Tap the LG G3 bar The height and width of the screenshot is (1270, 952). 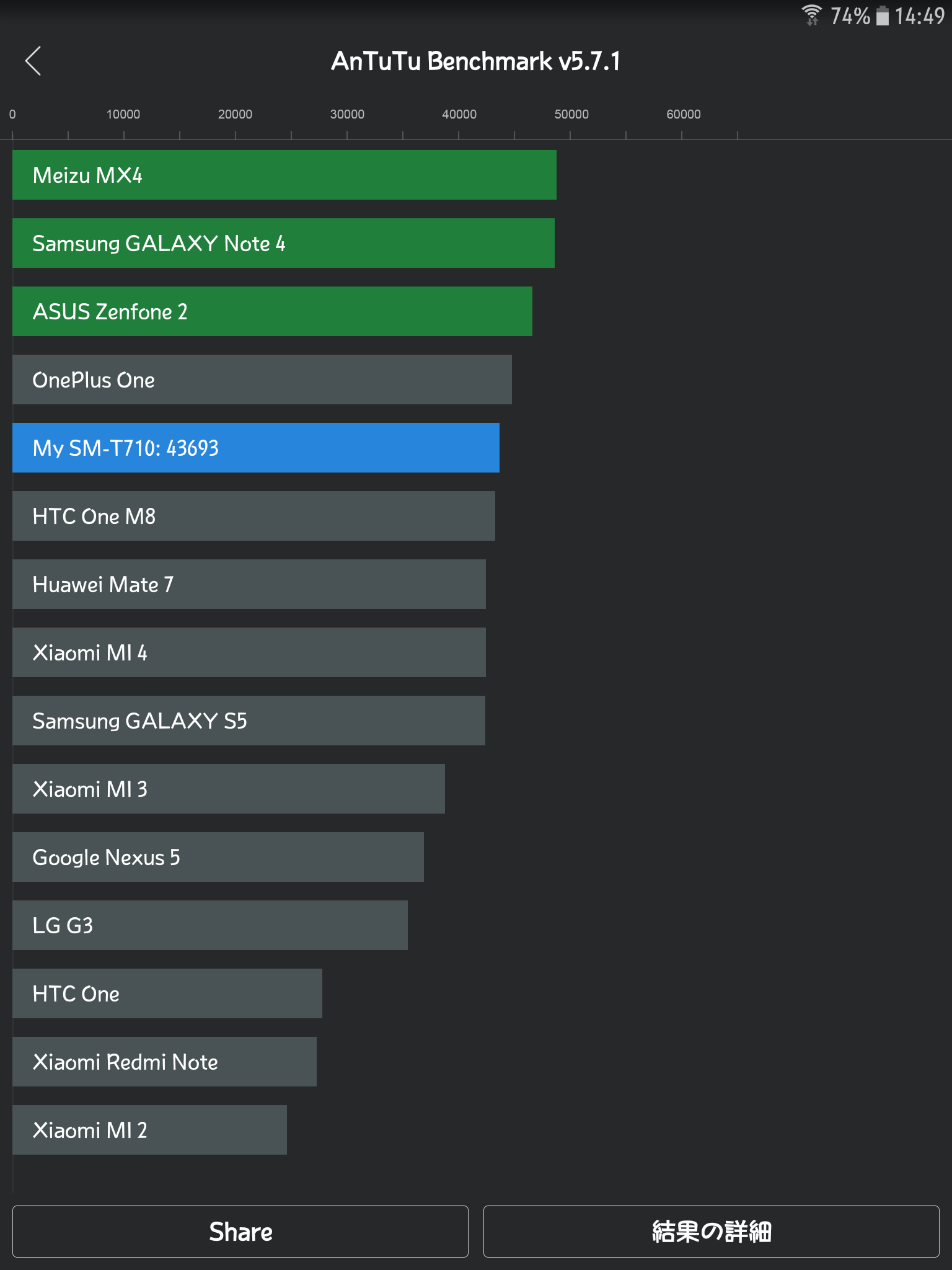point(209,925)
